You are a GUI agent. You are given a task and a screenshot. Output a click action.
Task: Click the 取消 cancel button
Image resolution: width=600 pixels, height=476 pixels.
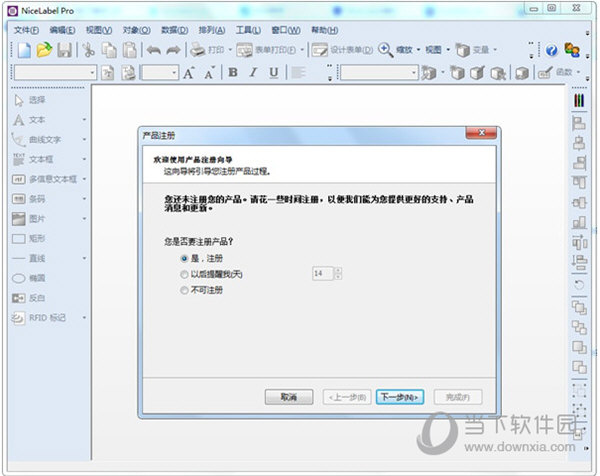pyautogui.click(x=289, y=397)
